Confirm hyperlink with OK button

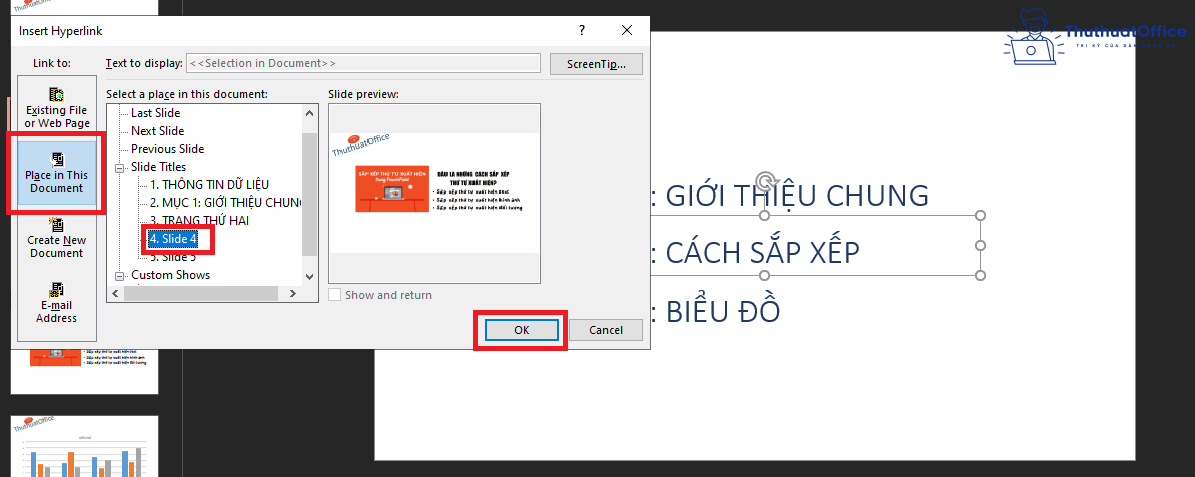tap(521, 330)
